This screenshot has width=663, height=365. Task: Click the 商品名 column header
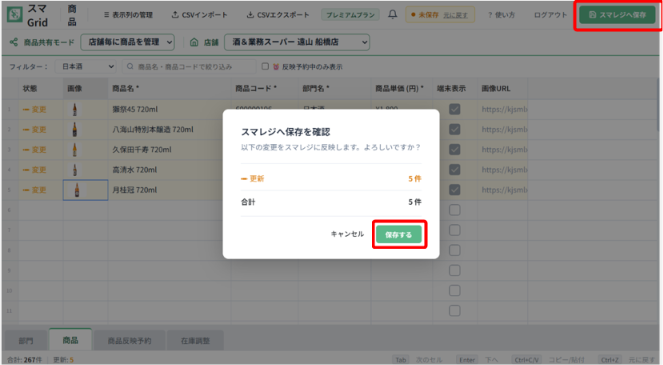pyautogui.click(x=169, y=88)
